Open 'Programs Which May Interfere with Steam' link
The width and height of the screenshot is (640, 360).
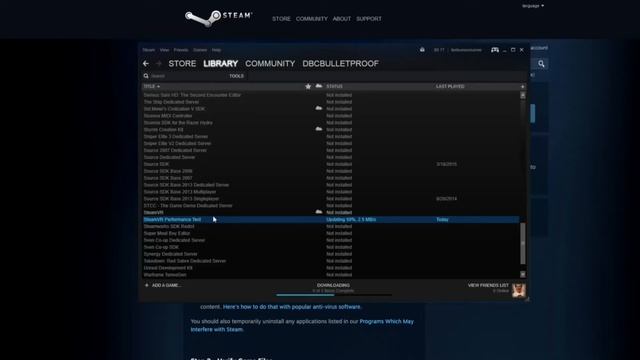[302, 325]
